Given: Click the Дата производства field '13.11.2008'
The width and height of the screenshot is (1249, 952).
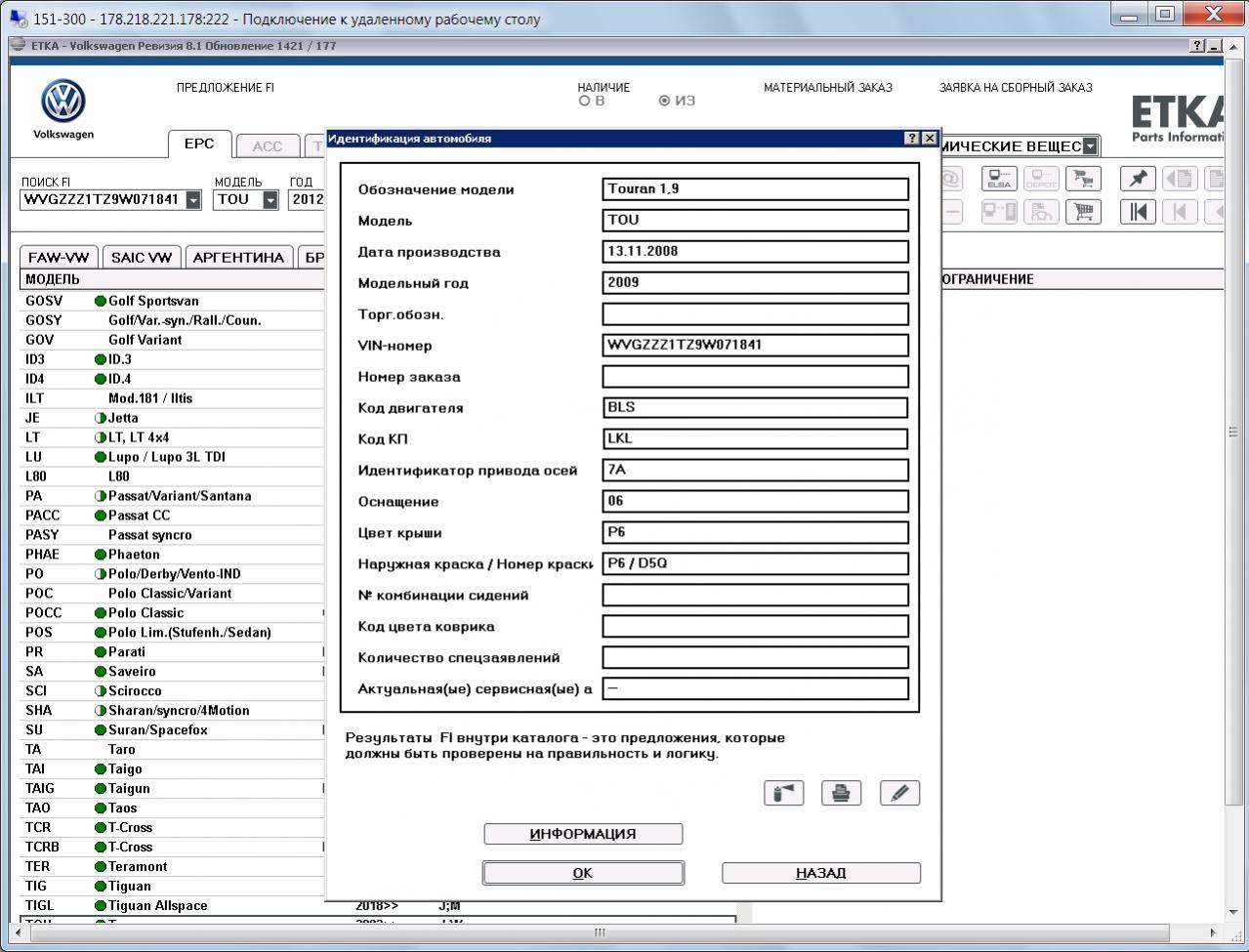Looking at the screenshot, I should tap(756, 252).
